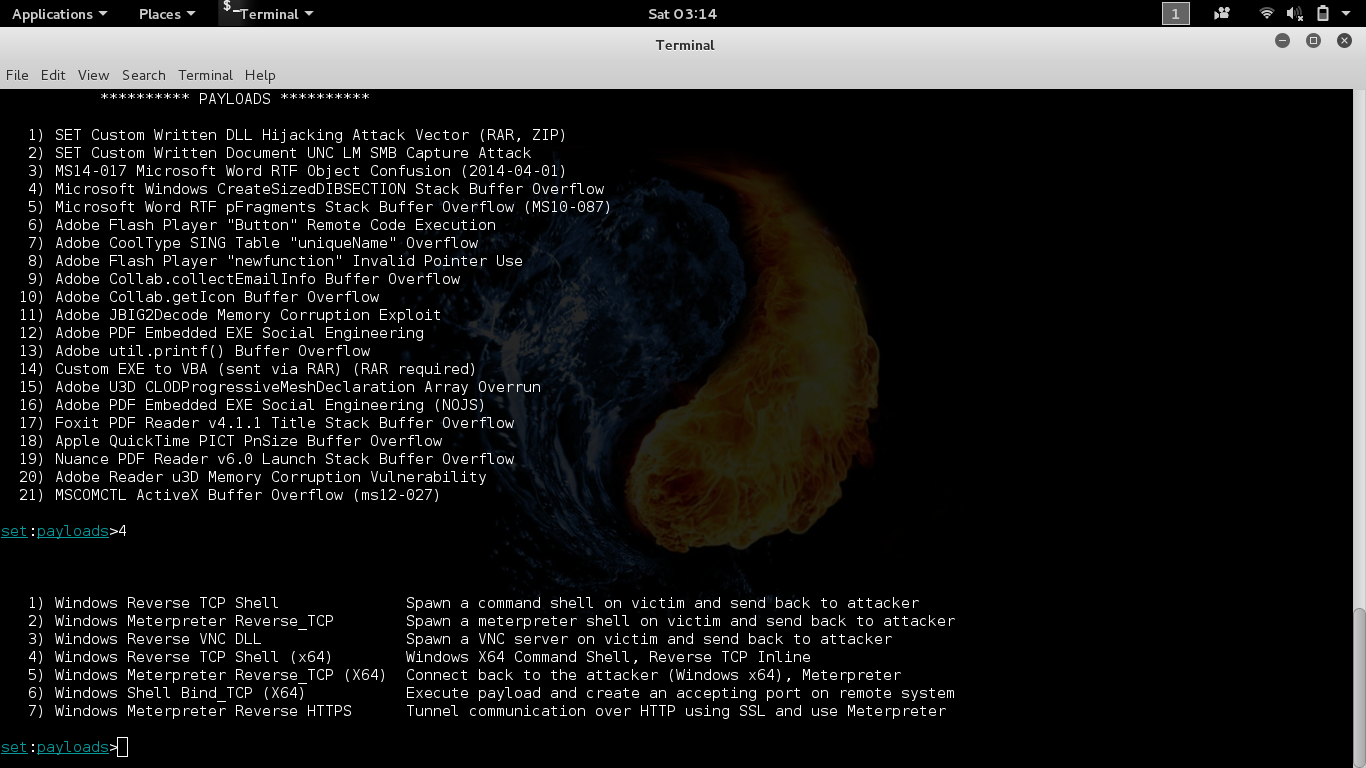Image resolution: width=1366 pixels, height=768 pixels.
Task: Click 'Apple QuickTime PICT PnSize Buffer Overflow' line
Action: point(248,441)
